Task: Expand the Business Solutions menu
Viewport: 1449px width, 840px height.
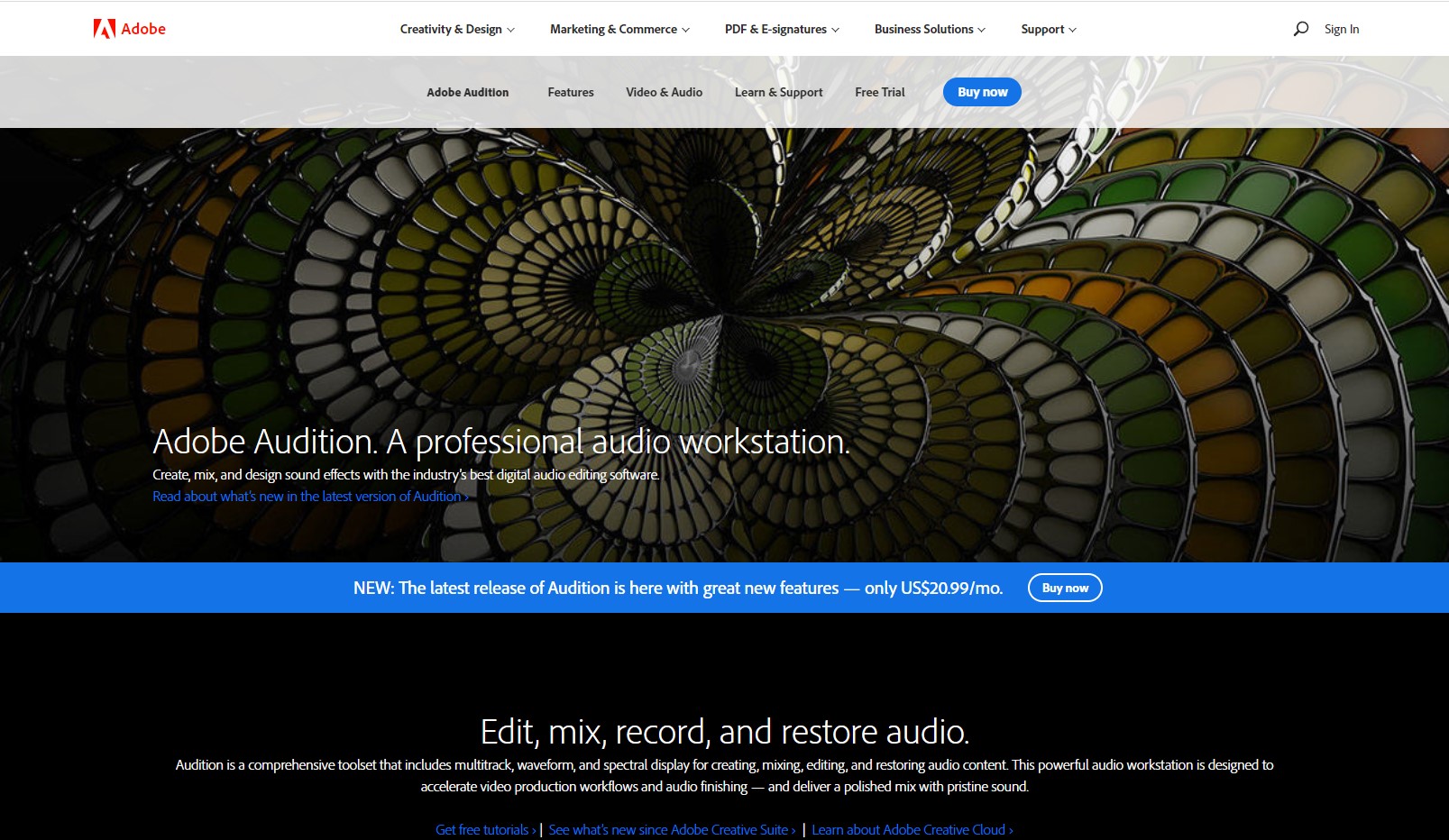Action: (930, 29)
